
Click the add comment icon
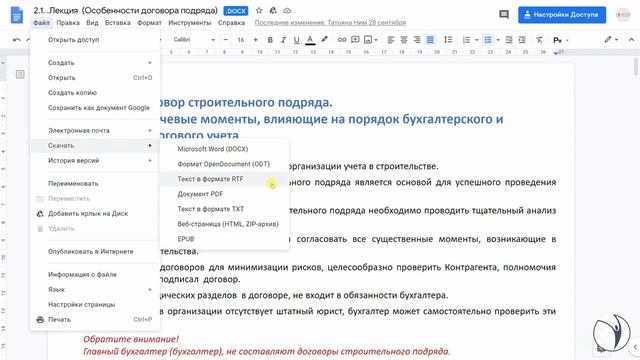pos(355,40)
